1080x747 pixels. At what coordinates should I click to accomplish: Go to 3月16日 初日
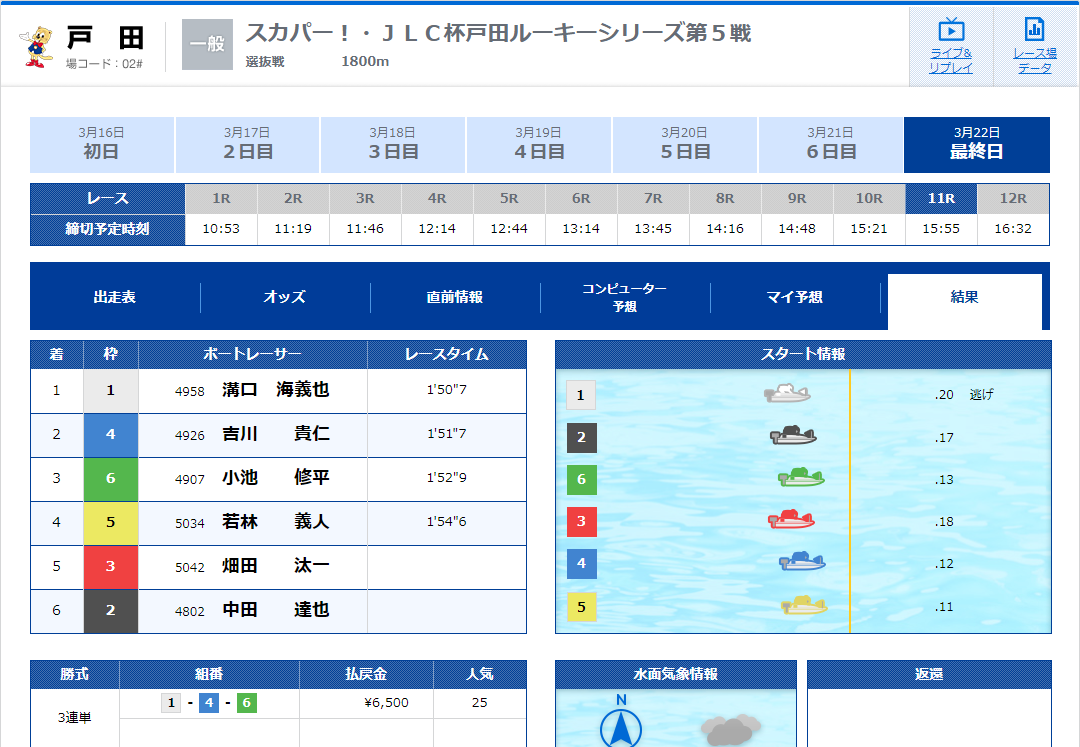click(102, 145)
